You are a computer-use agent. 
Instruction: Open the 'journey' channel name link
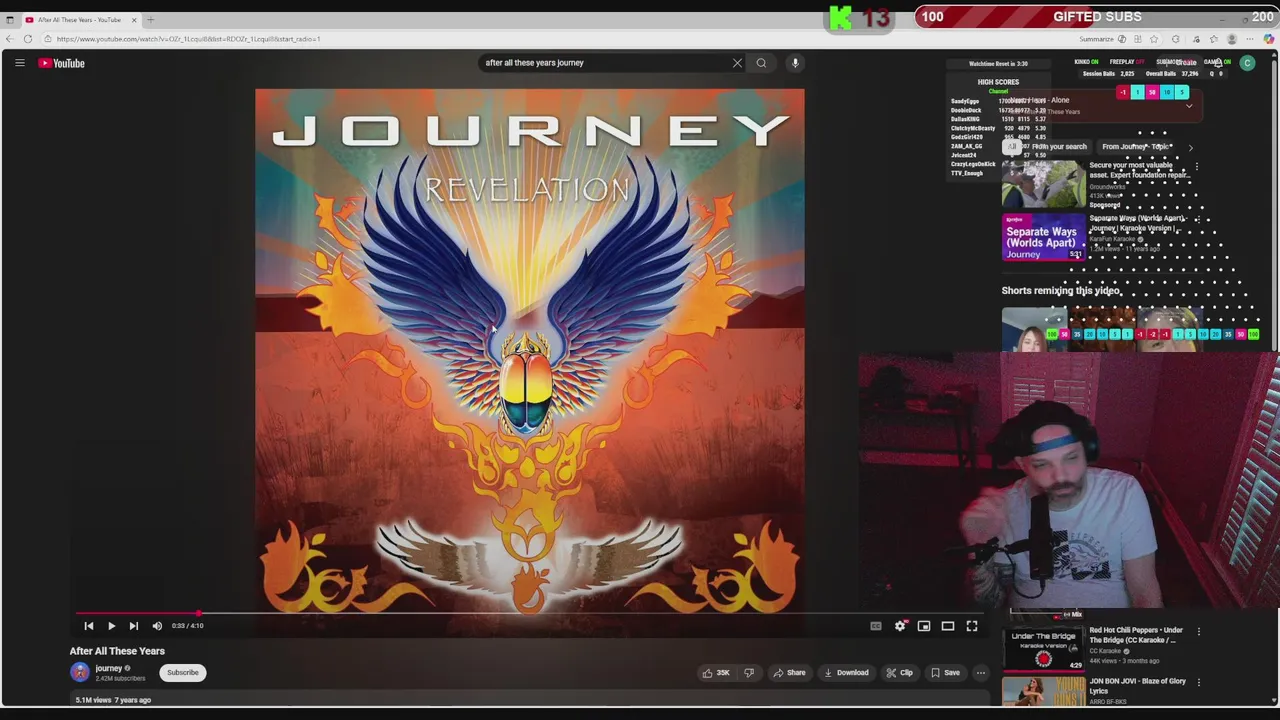point(108,669)
